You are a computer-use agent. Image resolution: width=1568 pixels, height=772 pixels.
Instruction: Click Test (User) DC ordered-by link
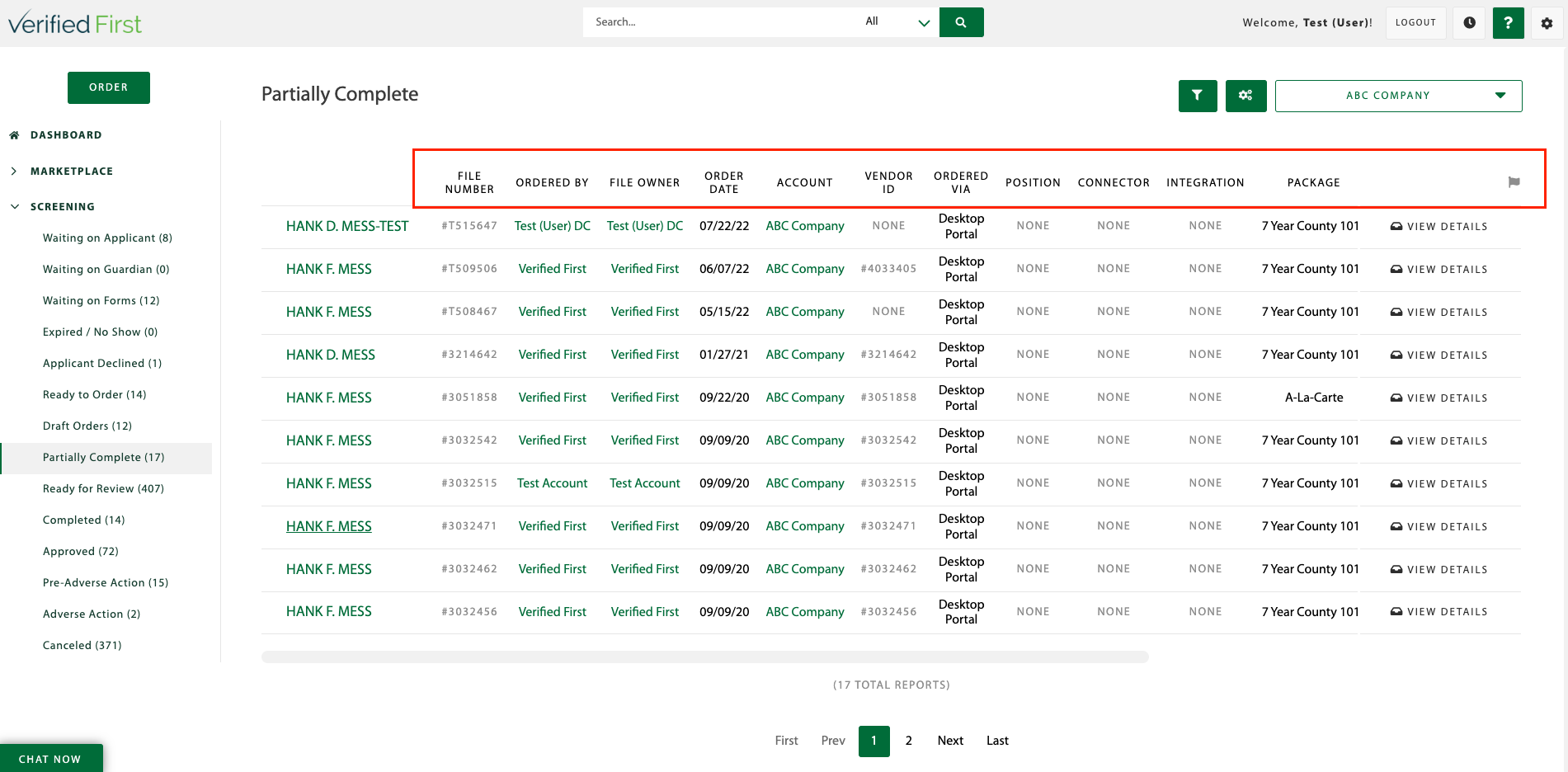coord(553,226)
